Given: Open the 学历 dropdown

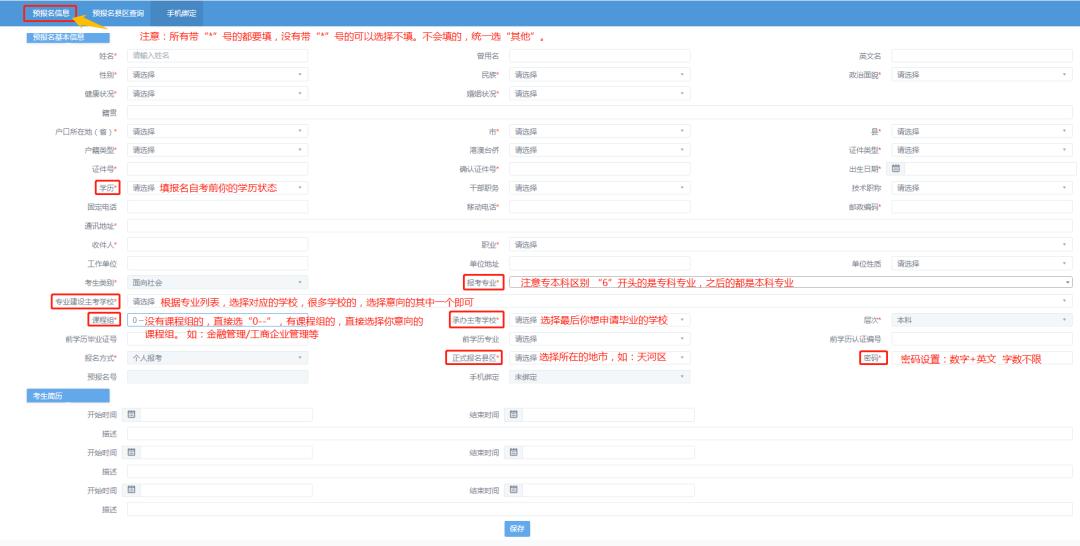Looking at the screenshot, I should tap(217, 188).
